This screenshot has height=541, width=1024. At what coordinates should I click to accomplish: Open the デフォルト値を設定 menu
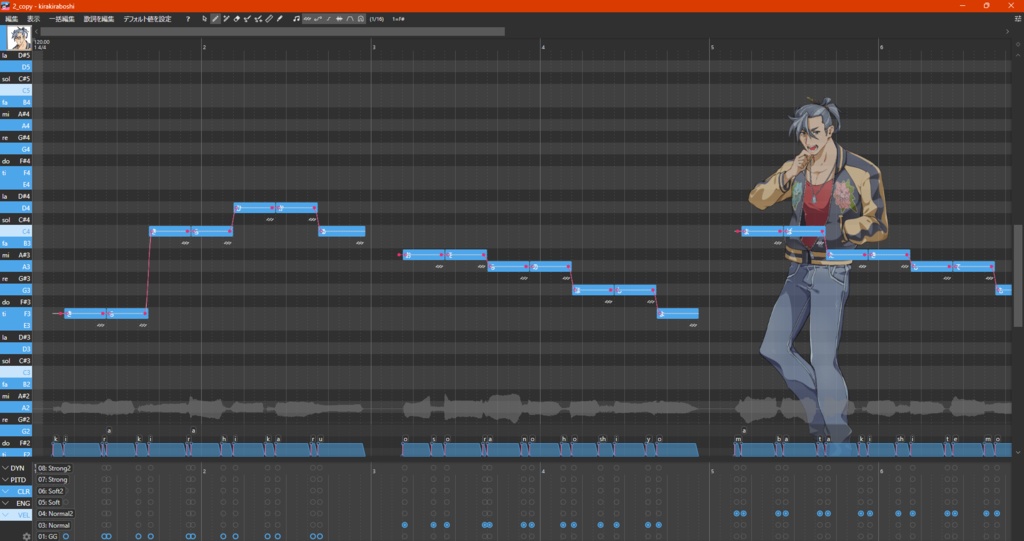pyautogui.click(x=148, y=19)
